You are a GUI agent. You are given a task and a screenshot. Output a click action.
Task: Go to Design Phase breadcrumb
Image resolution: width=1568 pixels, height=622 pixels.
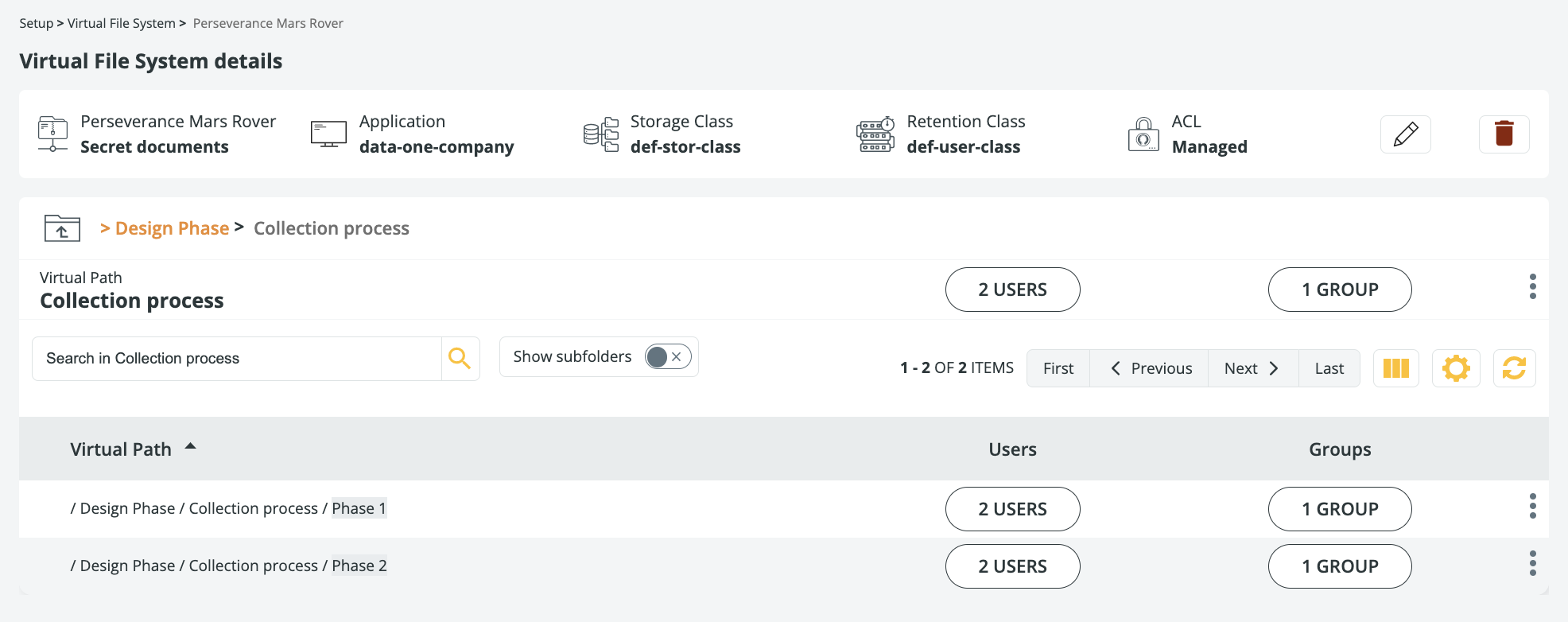tap(172, 229)
